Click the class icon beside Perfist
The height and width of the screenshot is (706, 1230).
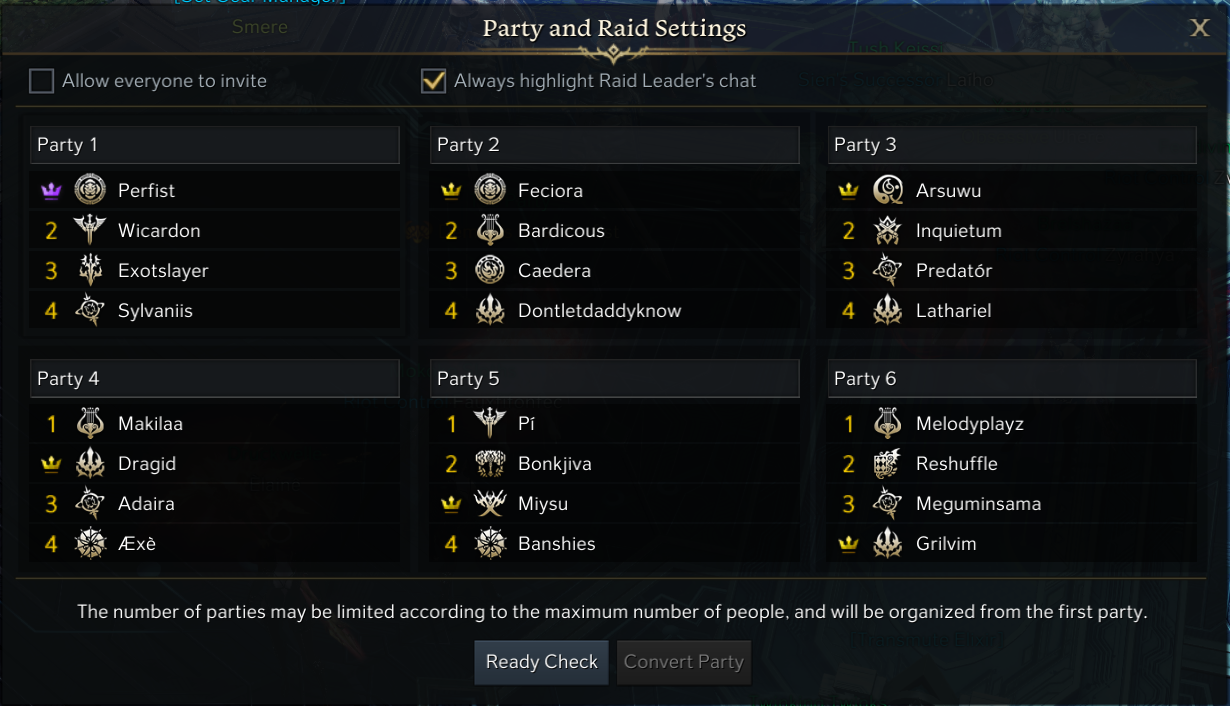tap(90, 190)
